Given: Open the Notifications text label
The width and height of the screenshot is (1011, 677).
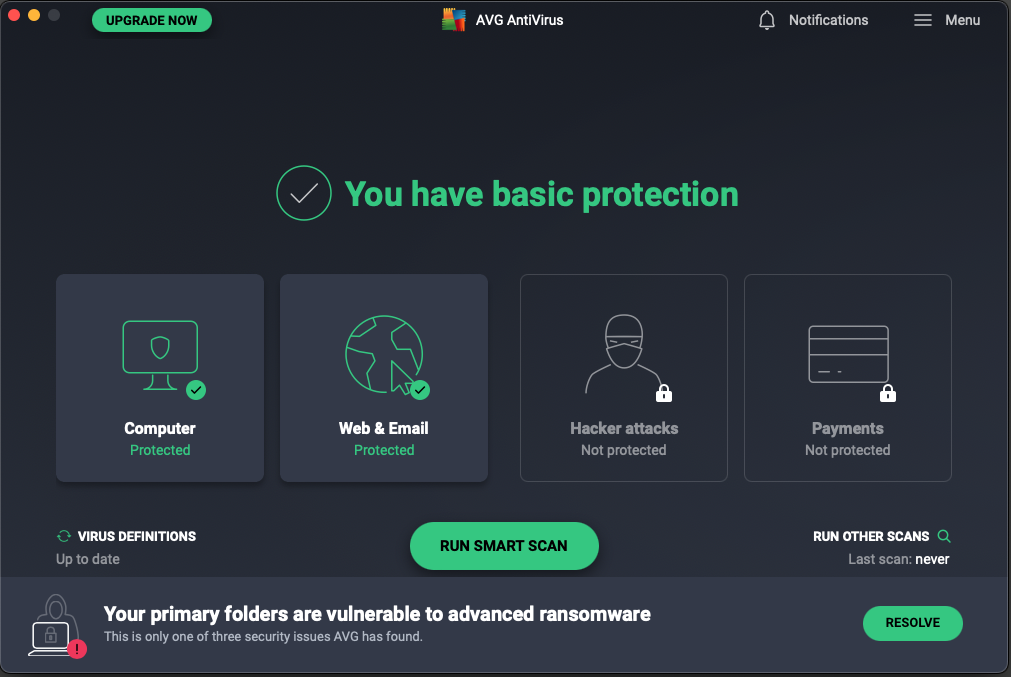Looking at the screenshot, I should 828,20.
